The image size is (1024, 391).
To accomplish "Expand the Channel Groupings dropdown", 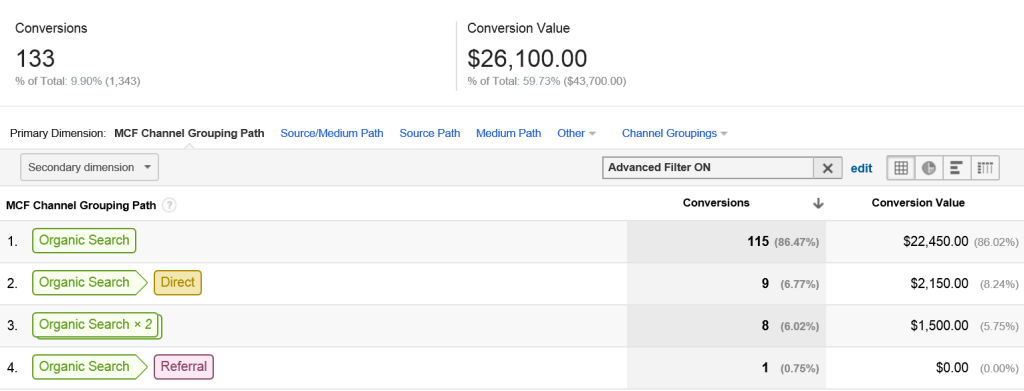I will 675,133.
